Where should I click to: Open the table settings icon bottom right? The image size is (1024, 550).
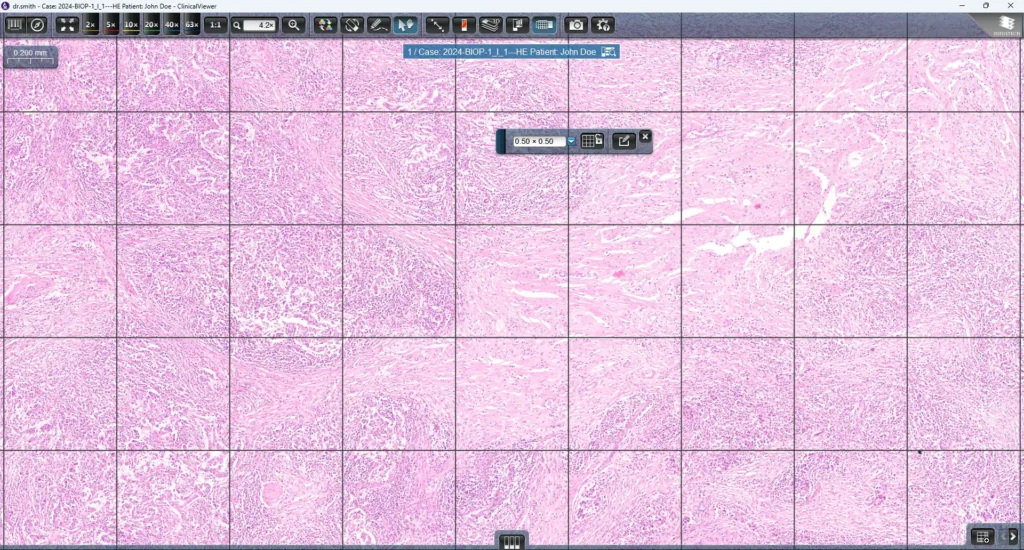pyautogui.click(x=983, y=537)
